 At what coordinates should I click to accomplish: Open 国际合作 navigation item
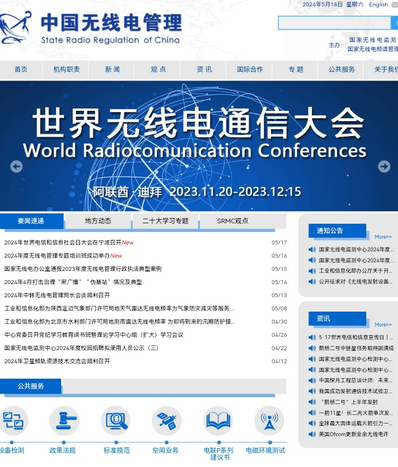click(x=250, y=69)
